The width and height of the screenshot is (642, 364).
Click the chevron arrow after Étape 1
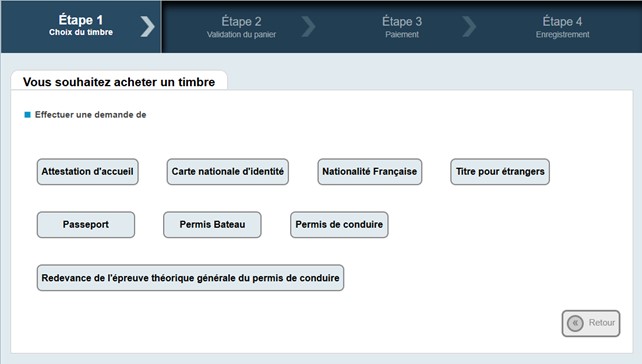[147, 27]
